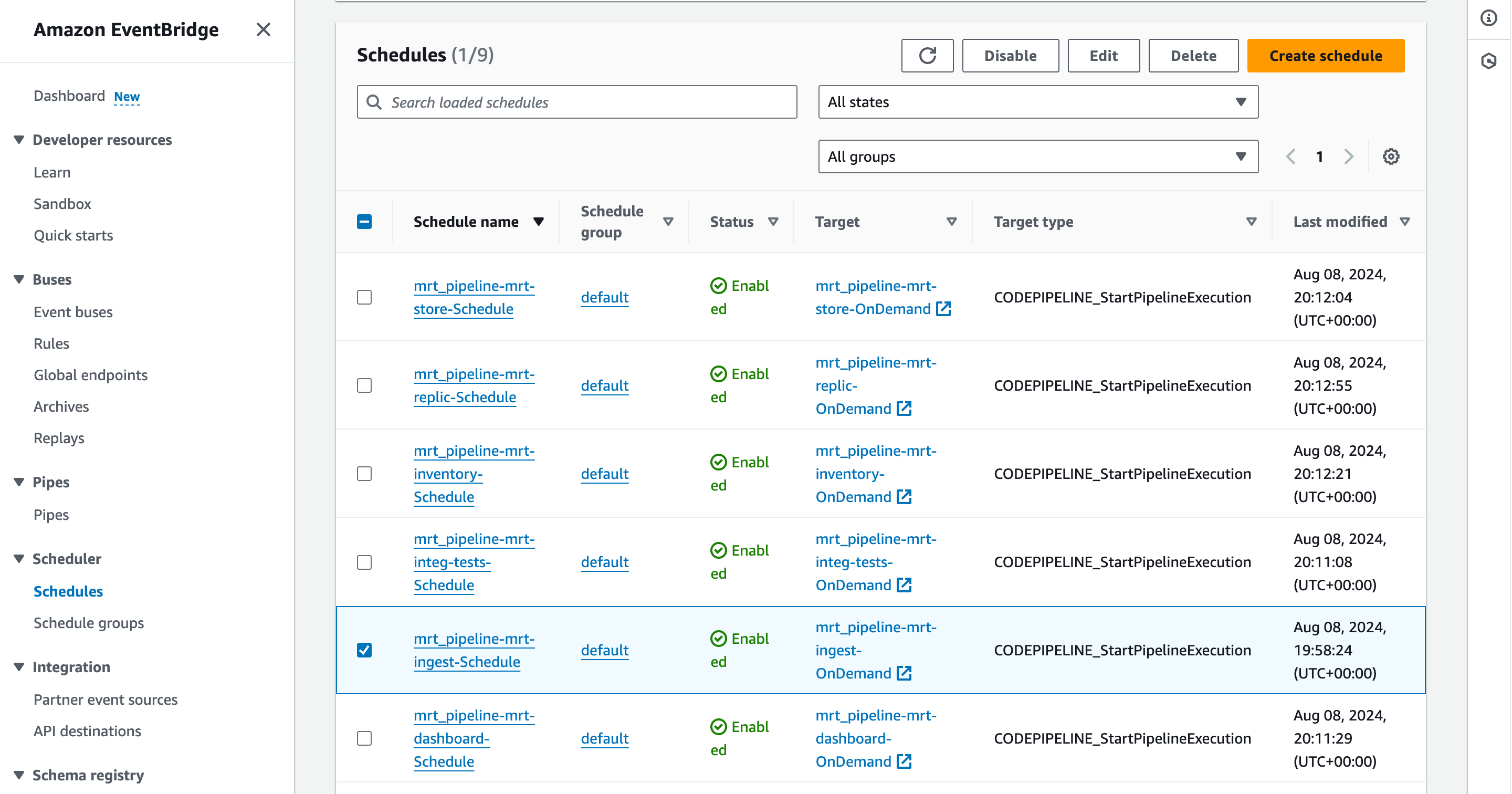Open Partner event sources
1512x794 pixels.
(105, 699)
